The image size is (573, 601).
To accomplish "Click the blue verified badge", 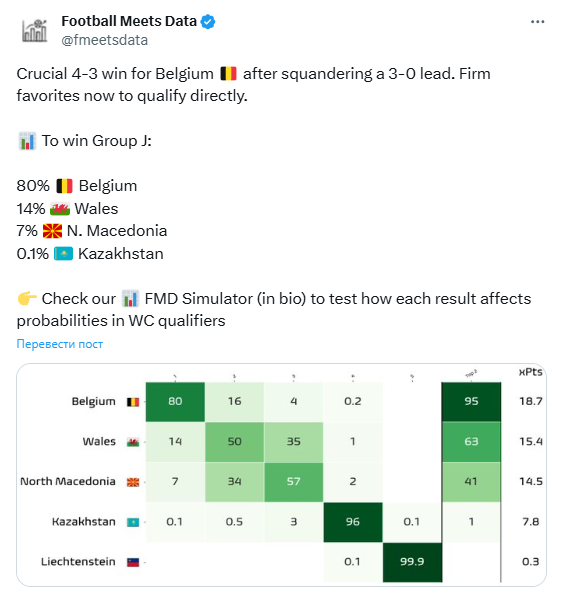I will pyautogui.click(x=208, y=21).
